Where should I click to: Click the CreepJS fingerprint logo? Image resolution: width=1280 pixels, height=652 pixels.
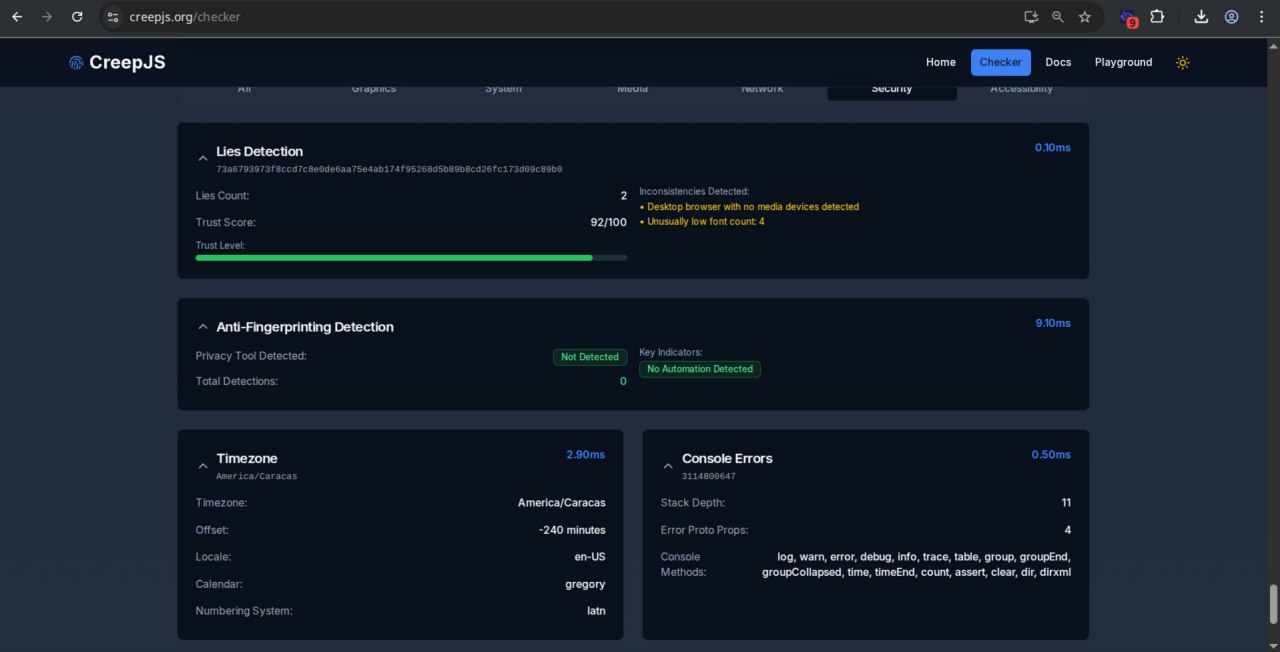[x=76, y=62]
